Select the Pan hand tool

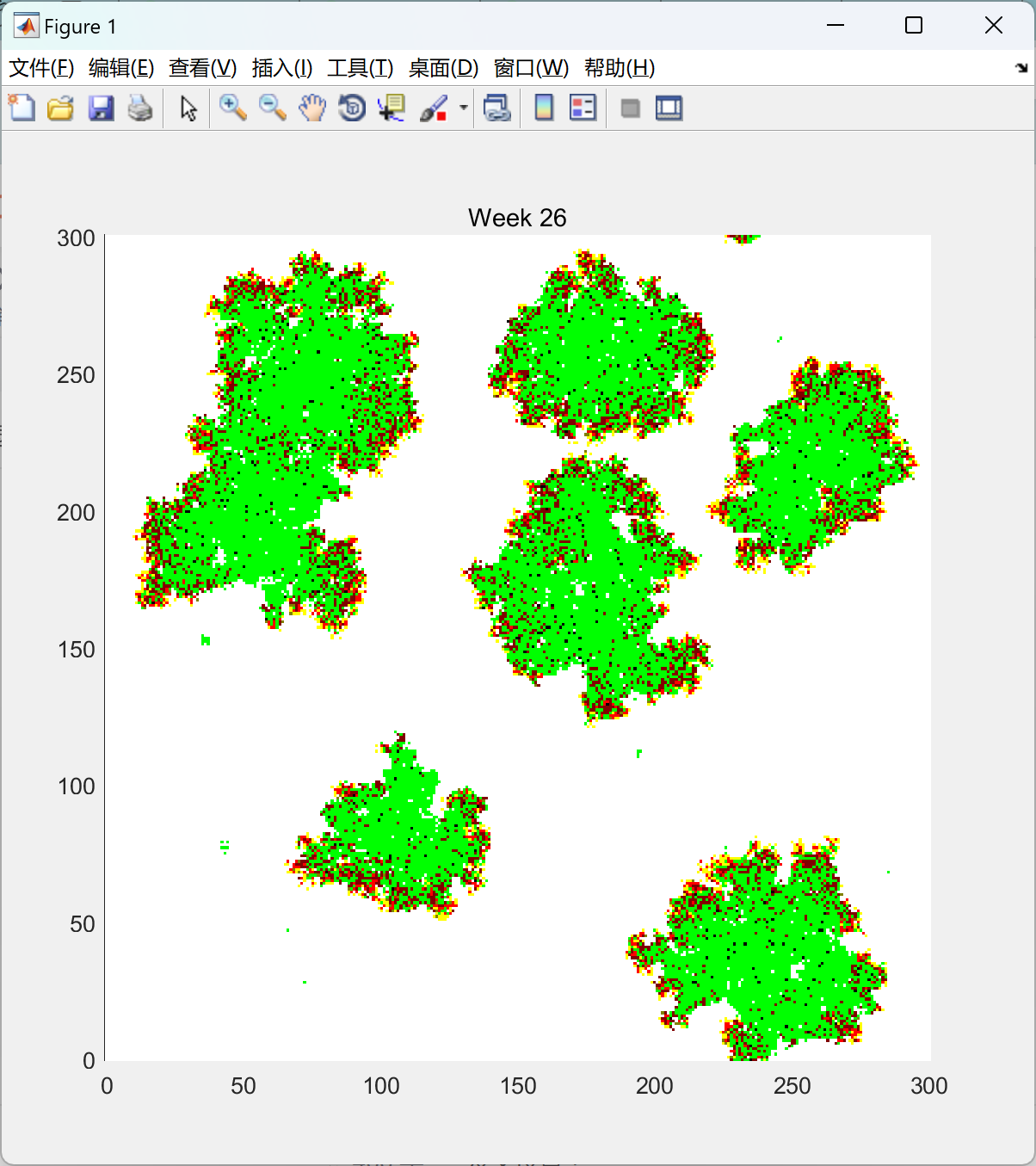[x=312, y=108]
